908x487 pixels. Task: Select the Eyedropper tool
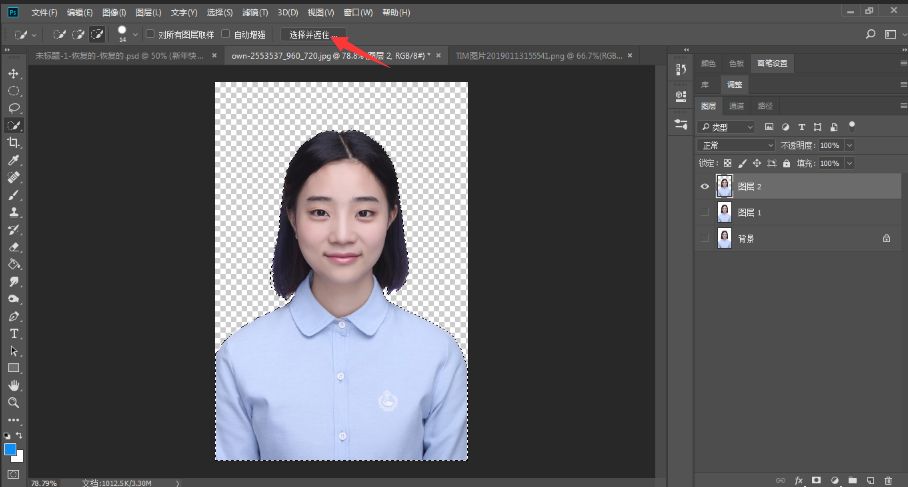tap(14, 160)
